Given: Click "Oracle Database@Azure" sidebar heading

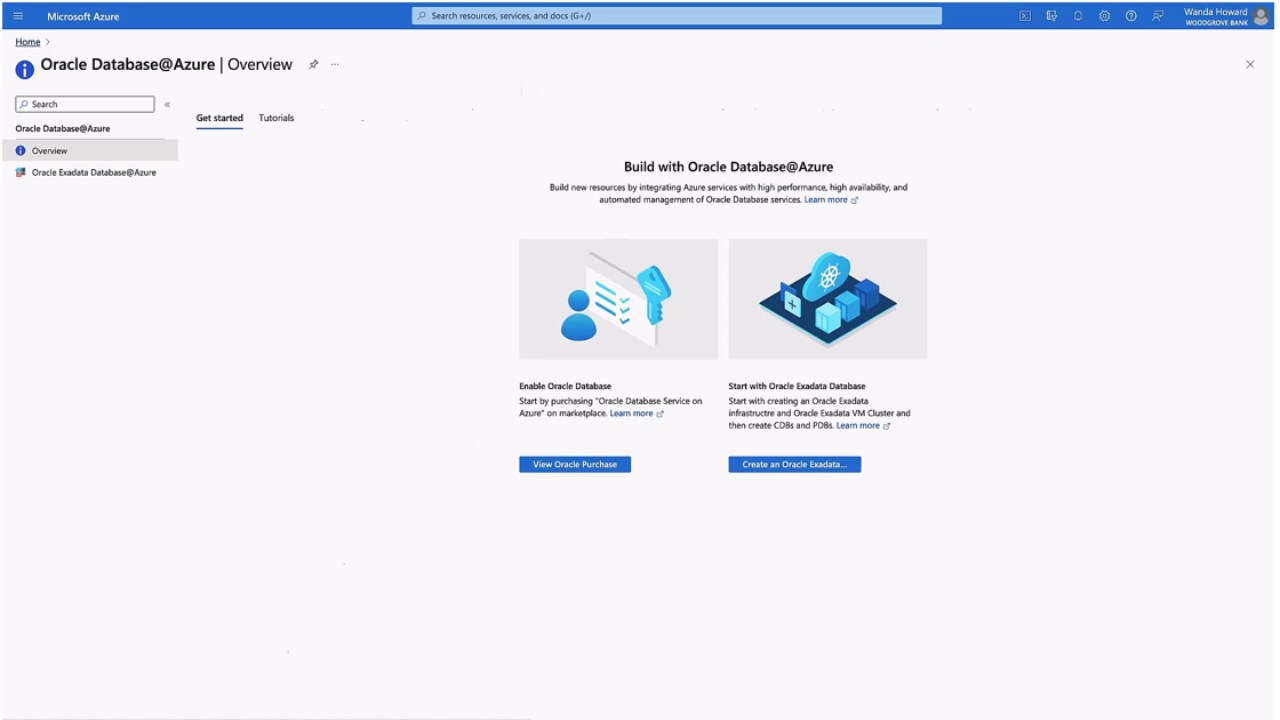Looking at the screenshot, I should [x=63, y=129].
